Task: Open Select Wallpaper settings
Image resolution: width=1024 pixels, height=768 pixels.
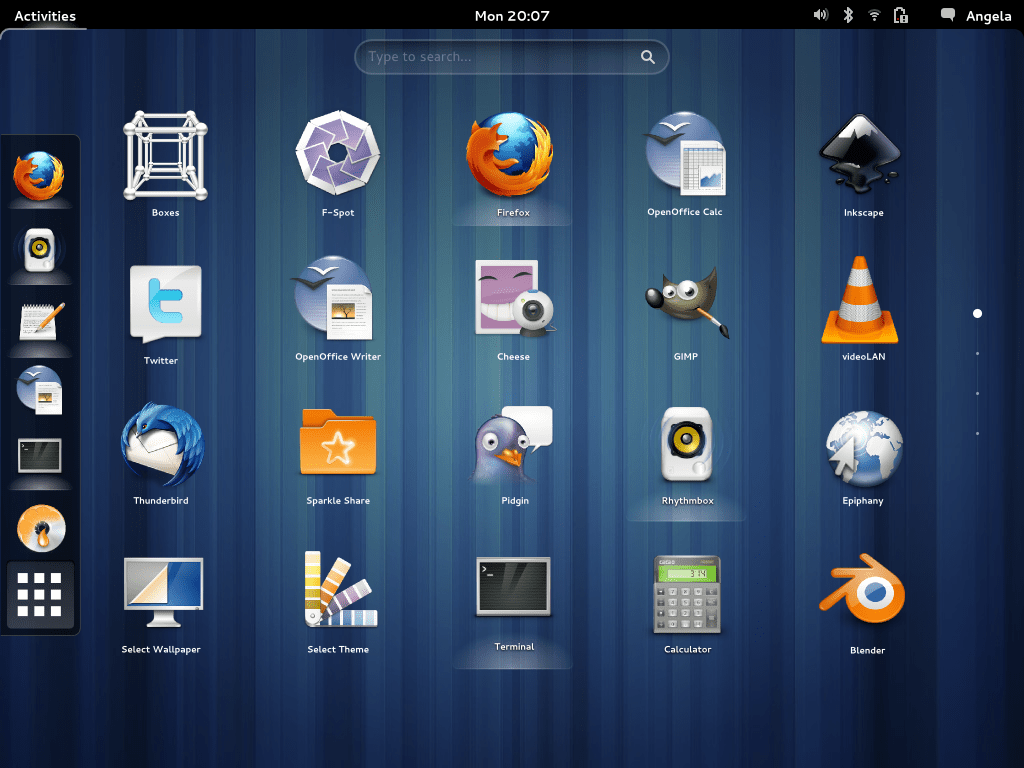Action: pos(163,592)
